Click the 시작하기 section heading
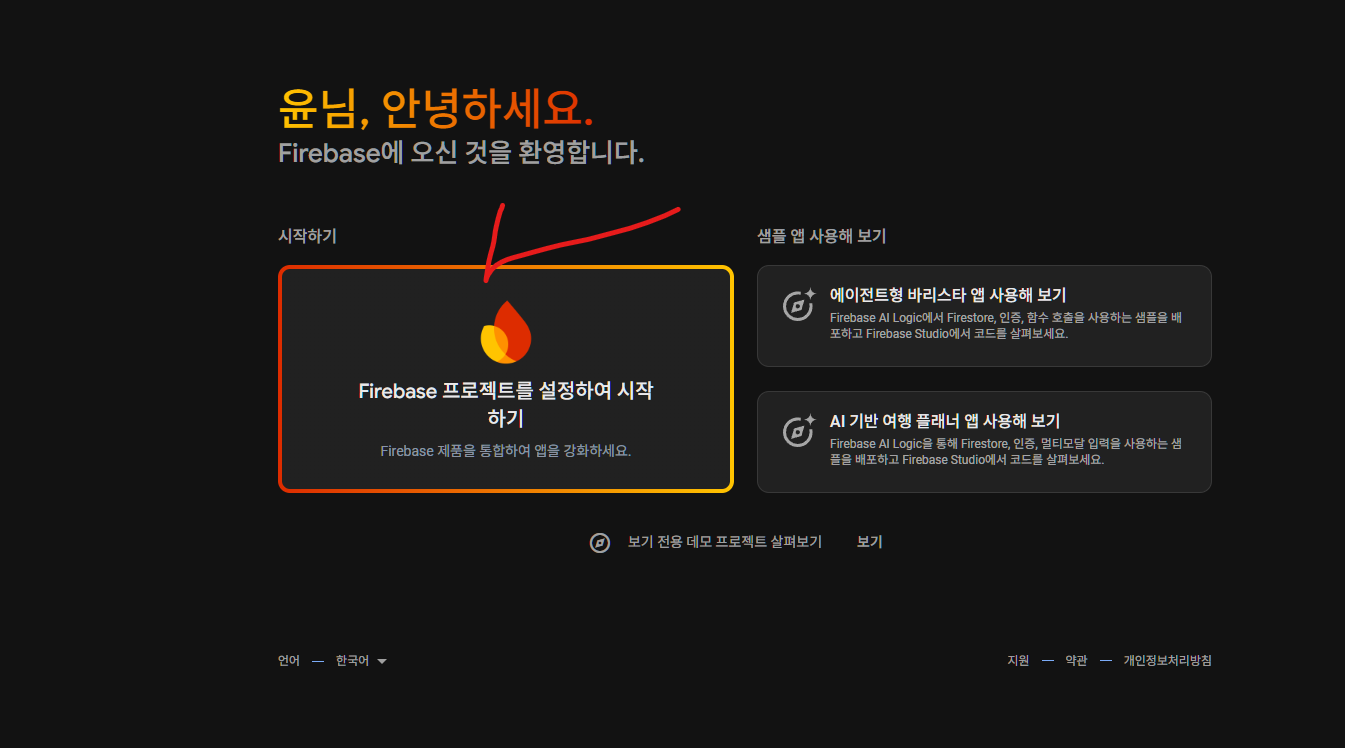Viewport: 1345px width, 748px height. 308,237
